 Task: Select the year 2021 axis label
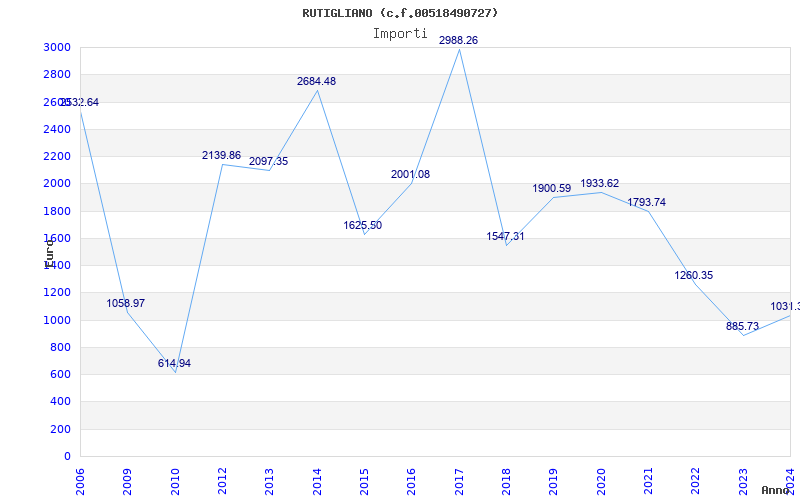(x=648, y=482)
